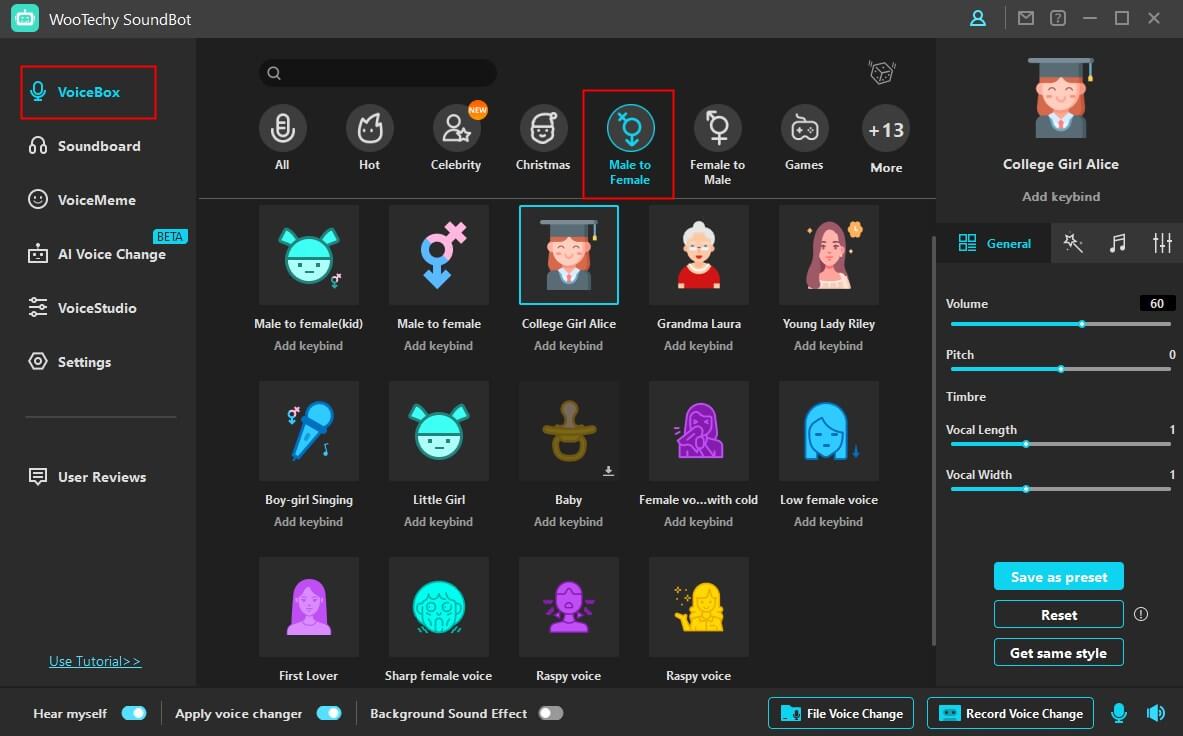
Task: Switch to the equalizer sliders tab
Action: 1162,243
